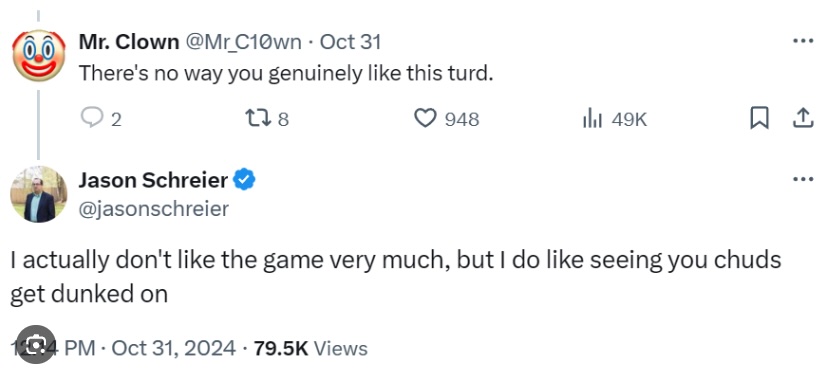Click the Oct 31 timestamp on Mr. Clown's tweet
This screenshot has height=371, width=832.
[351, 42]
